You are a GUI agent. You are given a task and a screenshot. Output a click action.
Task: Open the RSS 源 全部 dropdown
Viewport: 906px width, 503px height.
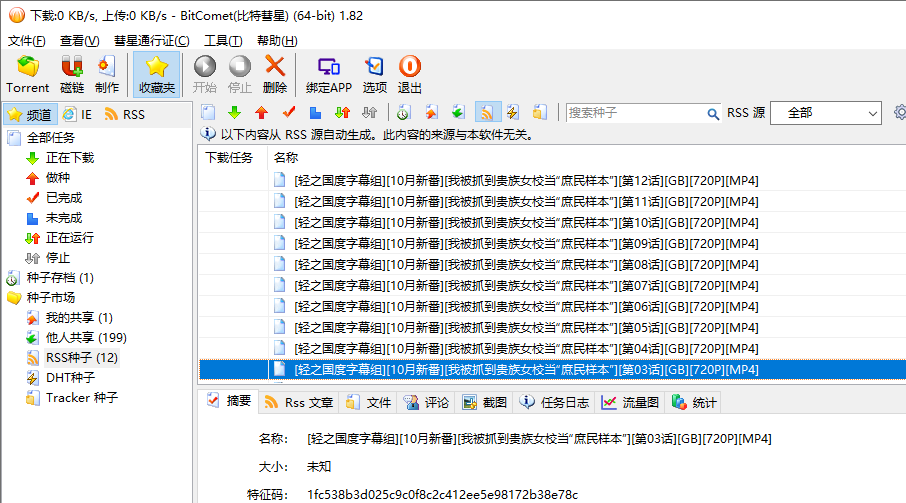825,113
